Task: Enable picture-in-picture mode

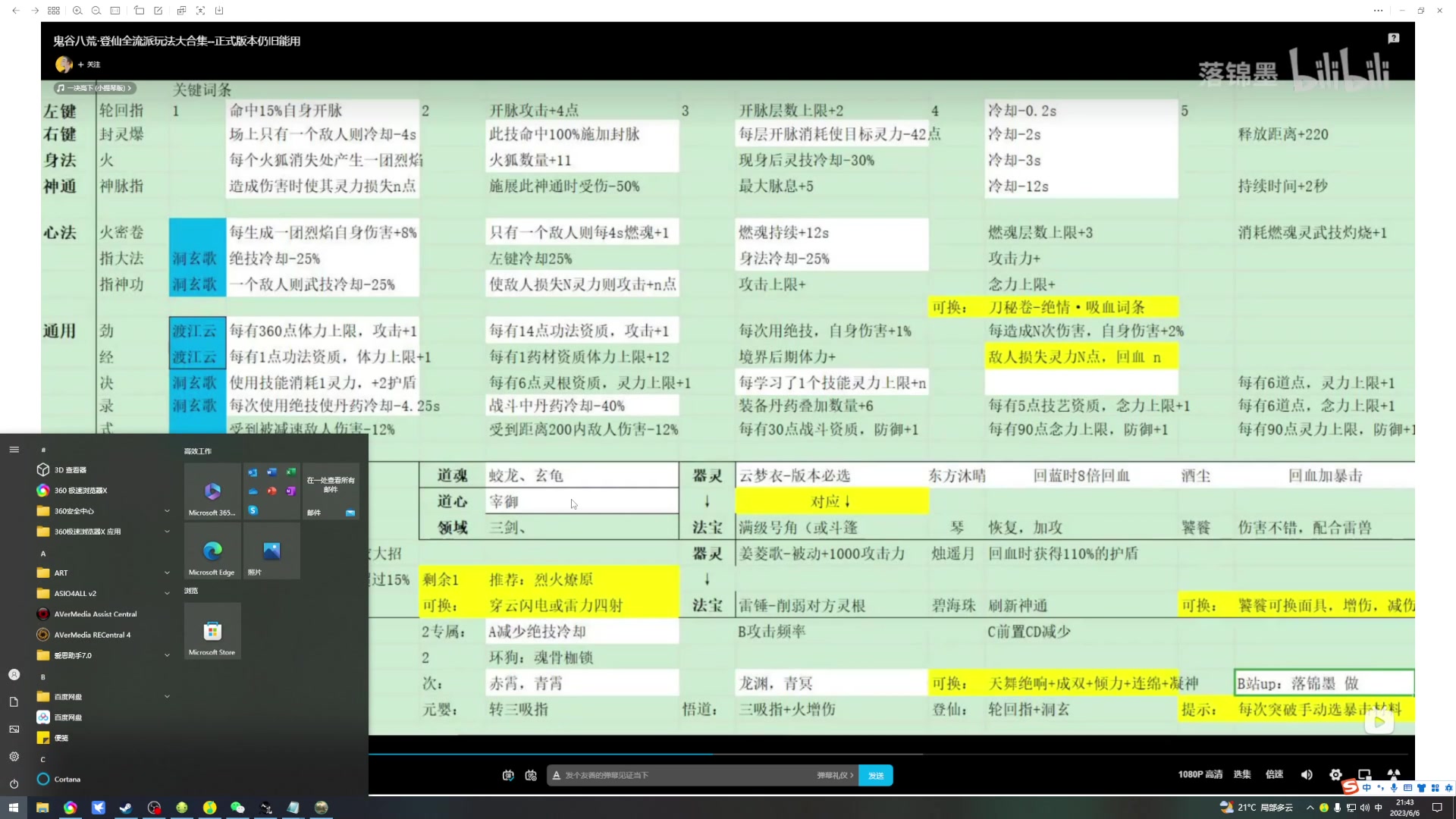Action: (x=1364, y=774)
